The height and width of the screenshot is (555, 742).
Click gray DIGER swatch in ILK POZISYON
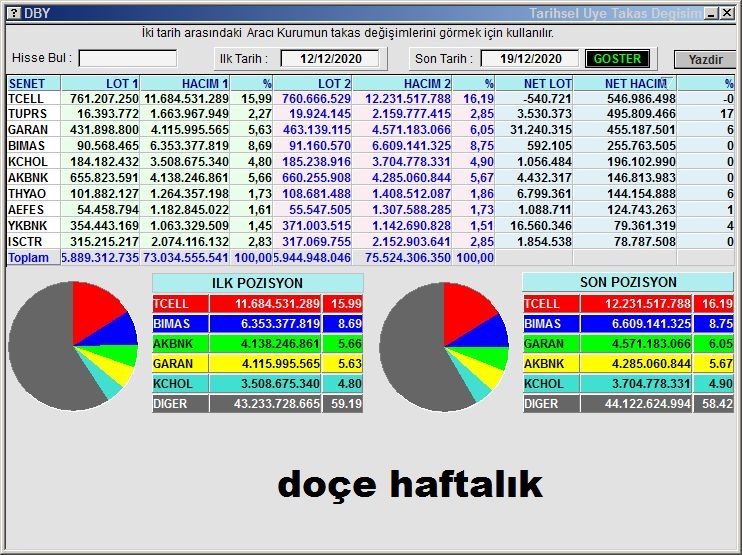click(180, 404)
